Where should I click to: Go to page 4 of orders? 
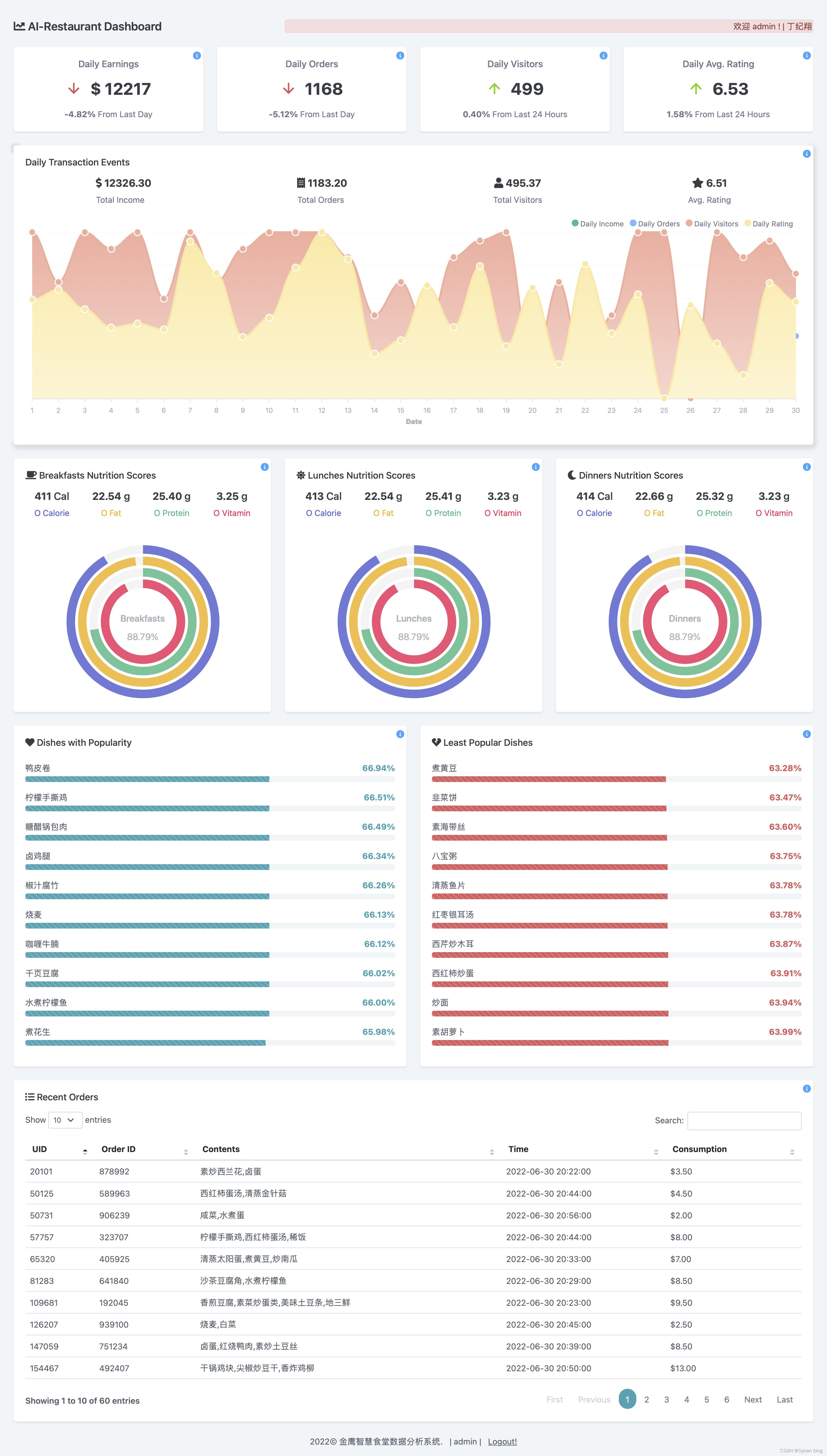point(687,1400)
